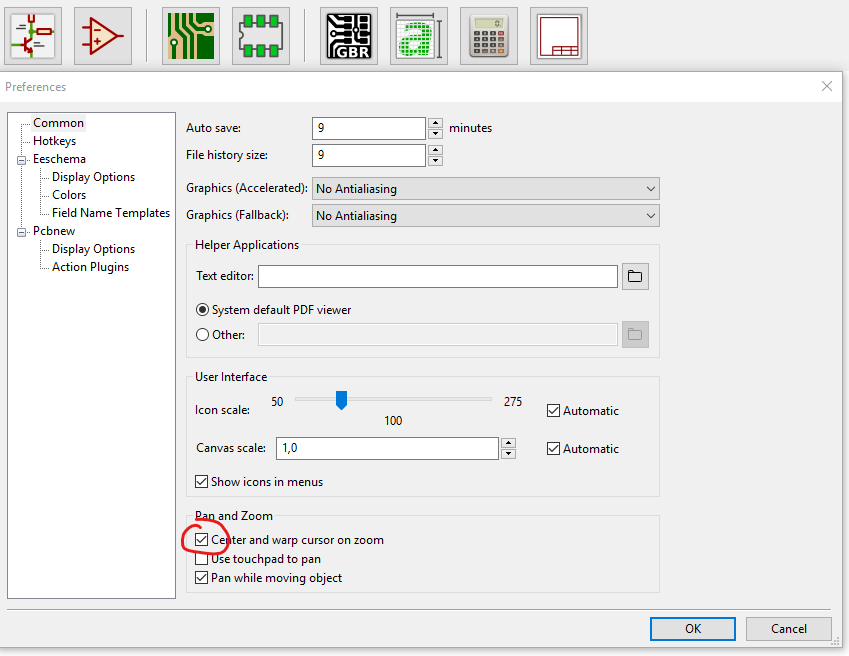Open the Bitmap to Component converter
Screen dimensions: 849x656
coord(419,36)
